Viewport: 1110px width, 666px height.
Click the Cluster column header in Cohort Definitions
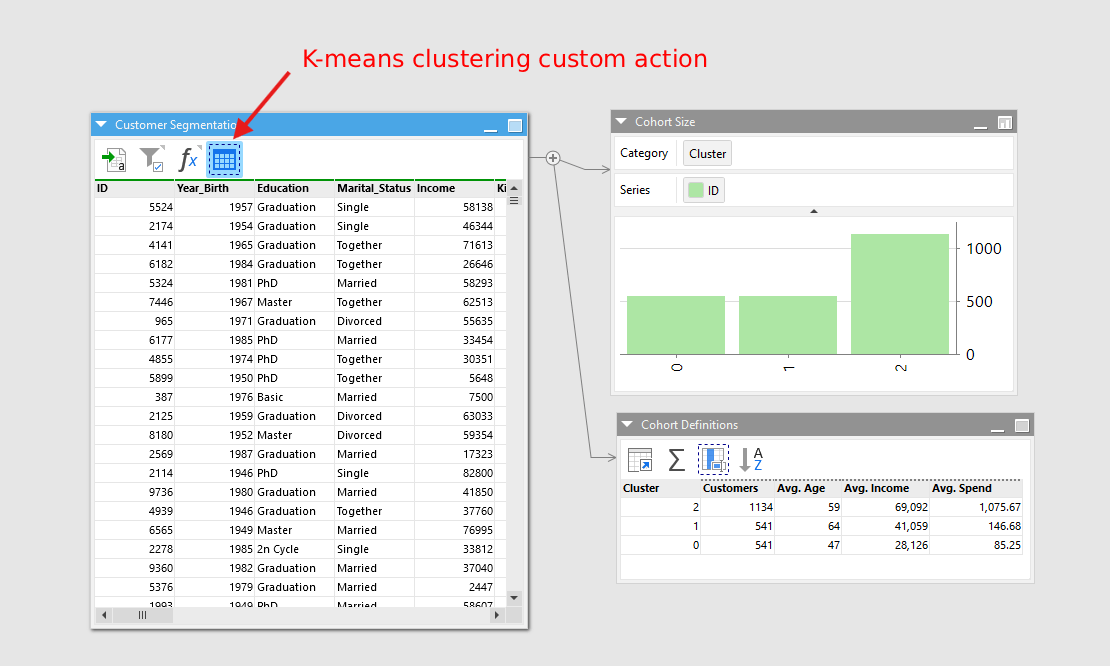pyautogui.click(x=660, y=488)
